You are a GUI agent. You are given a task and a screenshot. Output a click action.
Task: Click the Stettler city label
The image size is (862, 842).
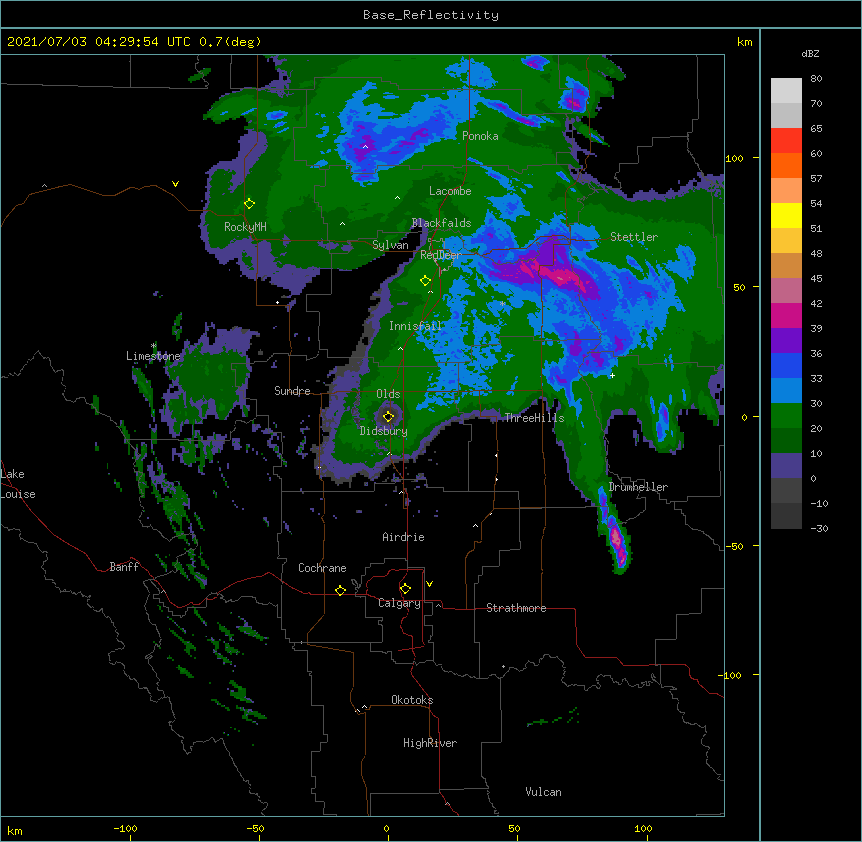pyautogui.click(x=634, y=237)
